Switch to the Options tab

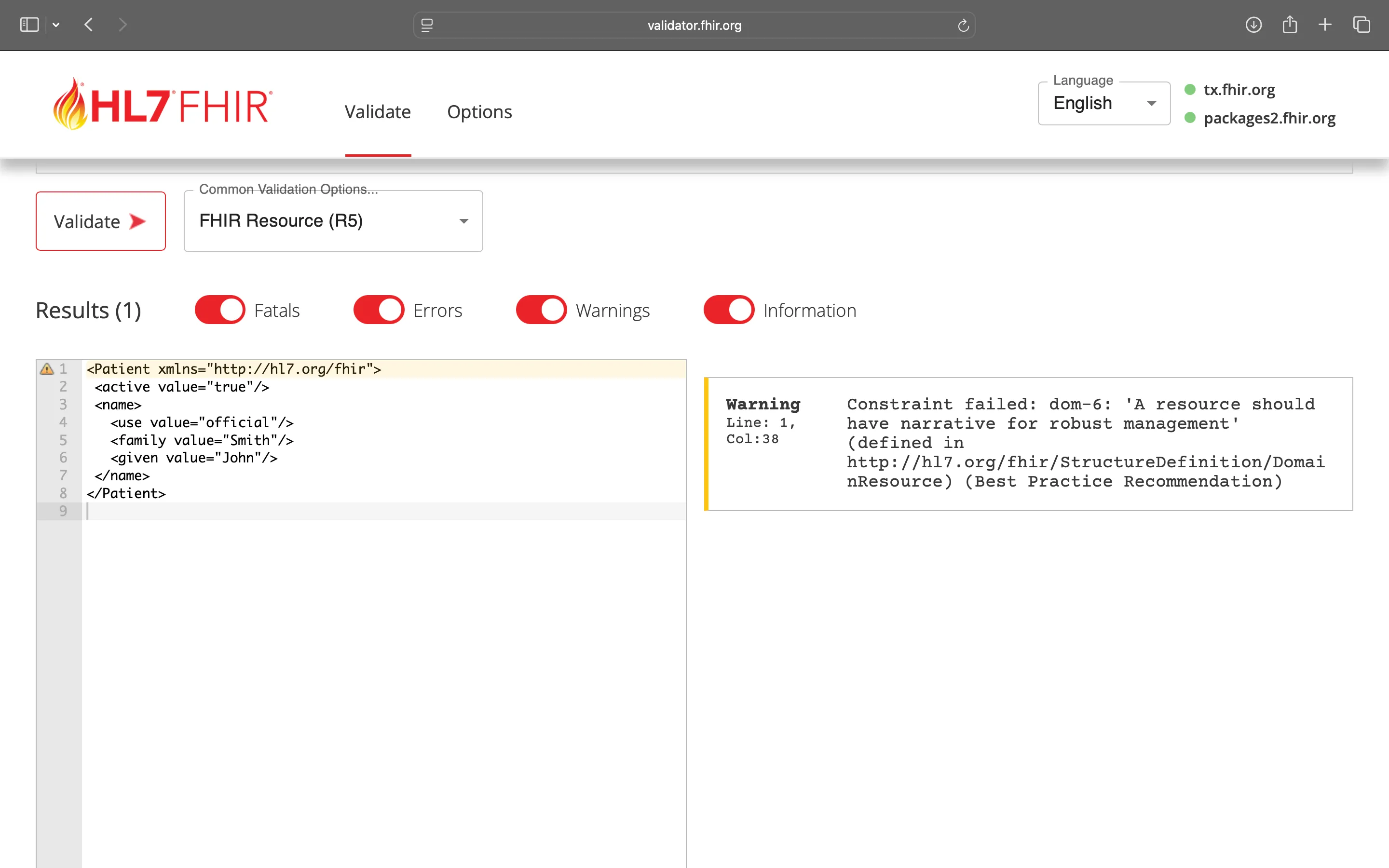(480, 112)
